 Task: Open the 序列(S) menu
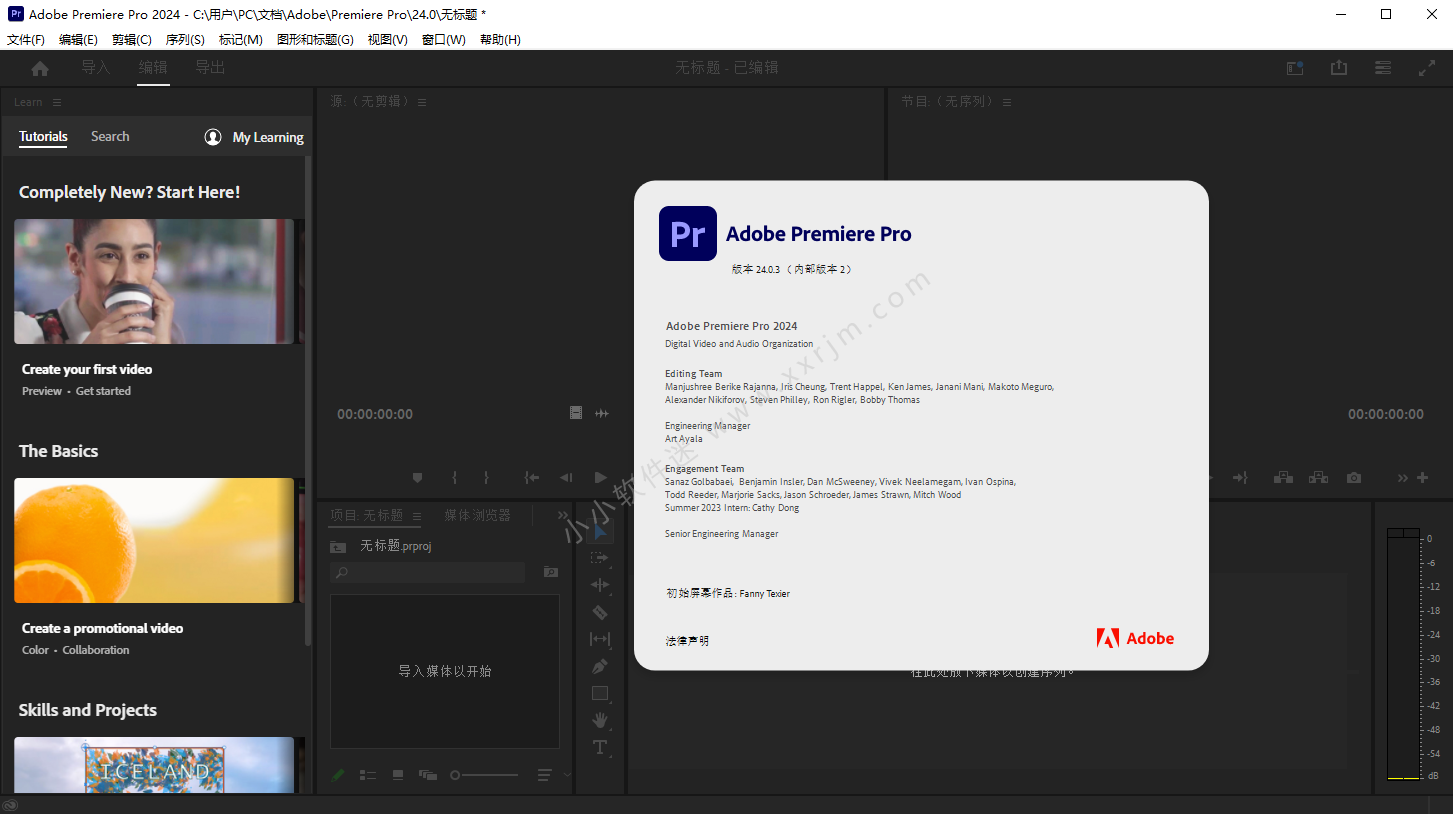tap(185, 40)
